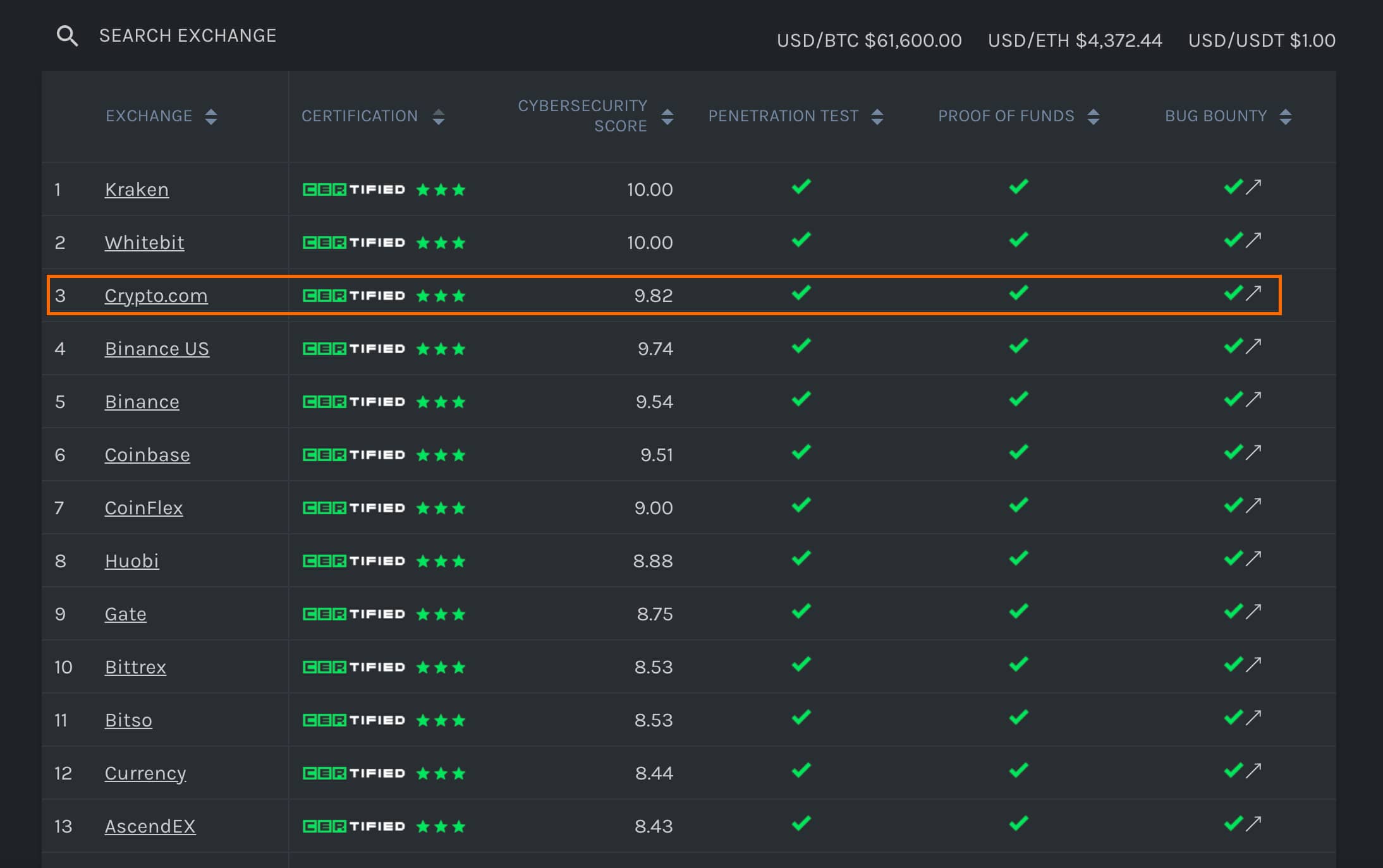Open Binance US bug bounty external arrow

1253,346
